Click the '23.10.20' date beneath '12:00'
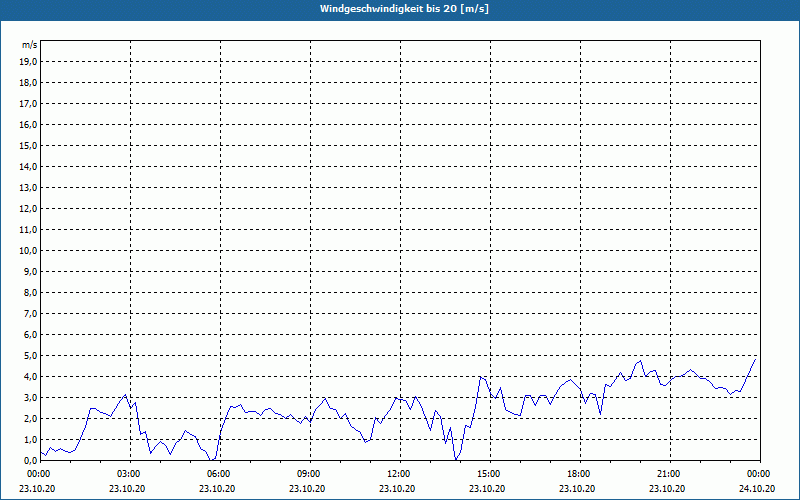Image resolution: width=800 pixels, height=500 pixels. (397, 489)
